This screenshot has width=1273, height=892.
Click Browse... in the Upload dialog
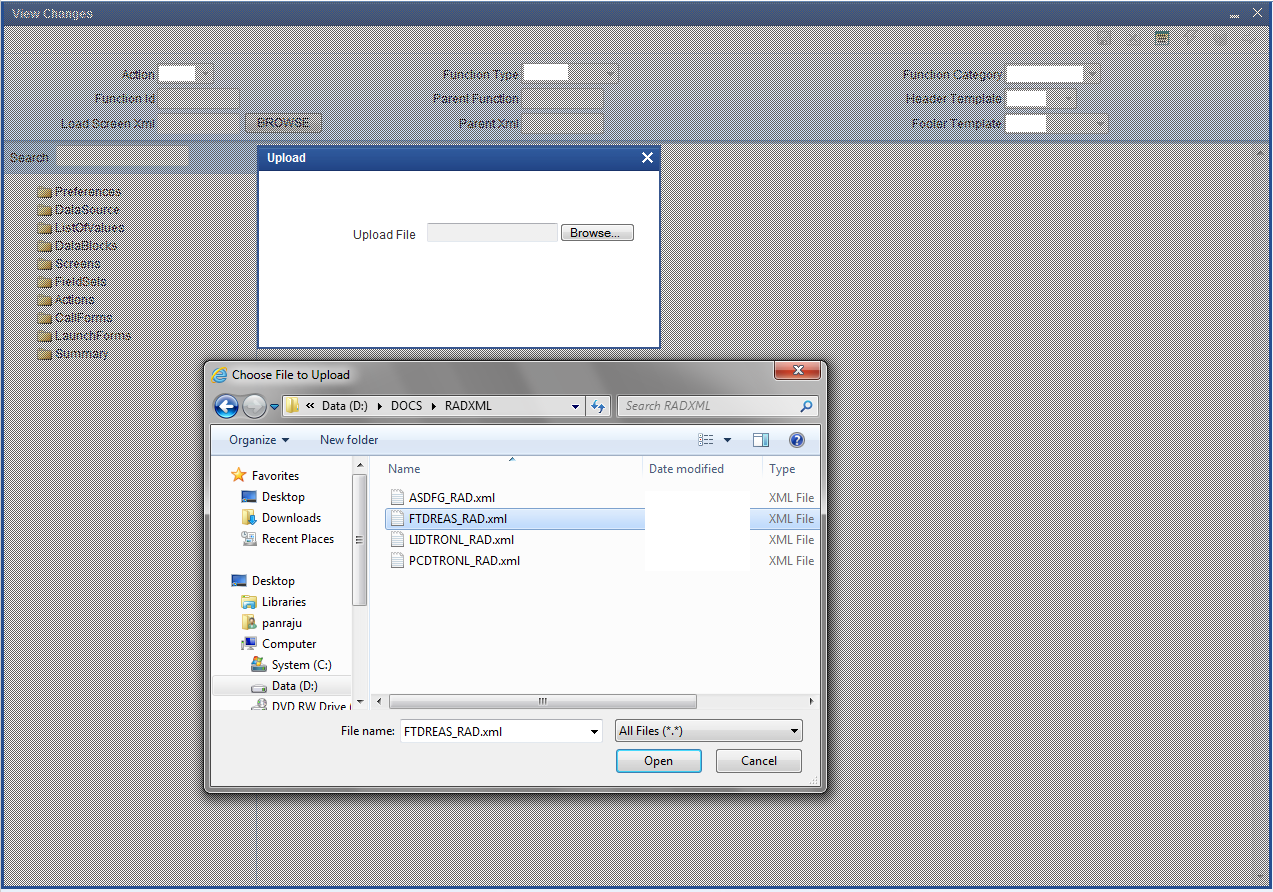597,233
